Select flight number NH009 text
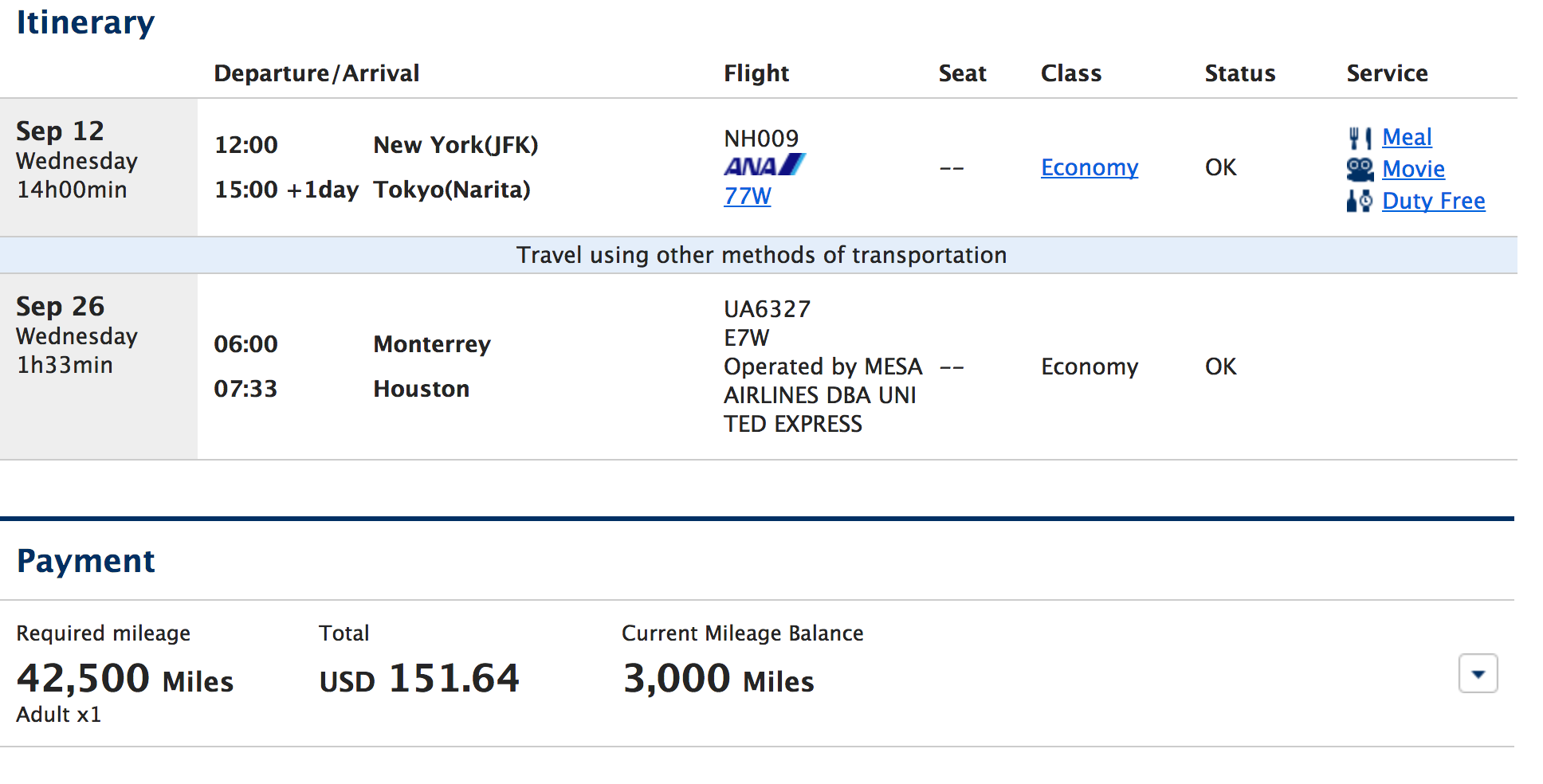The image size is (1543, 784). point(761,139)
